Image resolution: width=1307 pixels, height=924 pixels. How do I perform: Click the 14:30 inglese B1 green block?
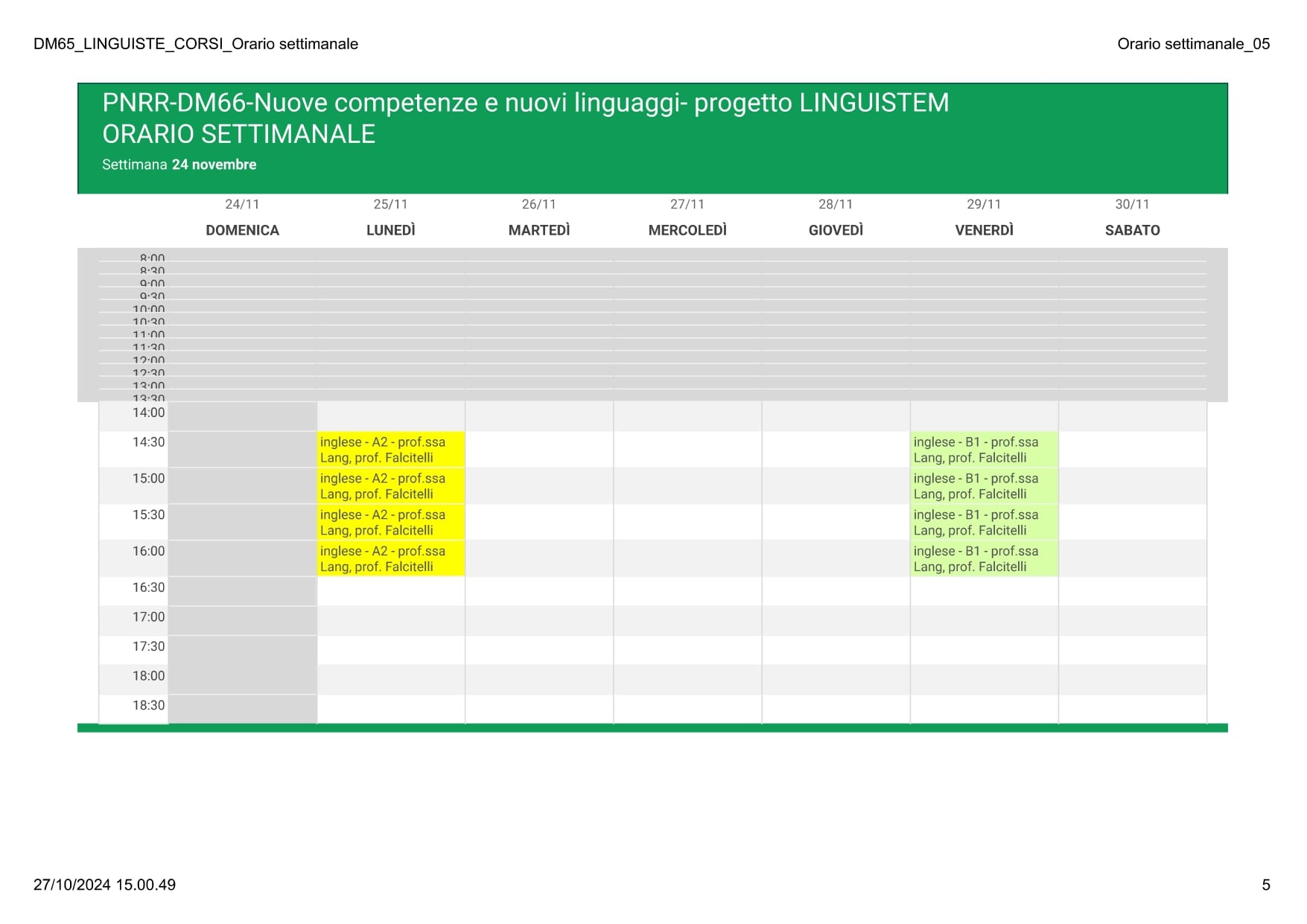[x=984, y=450]
